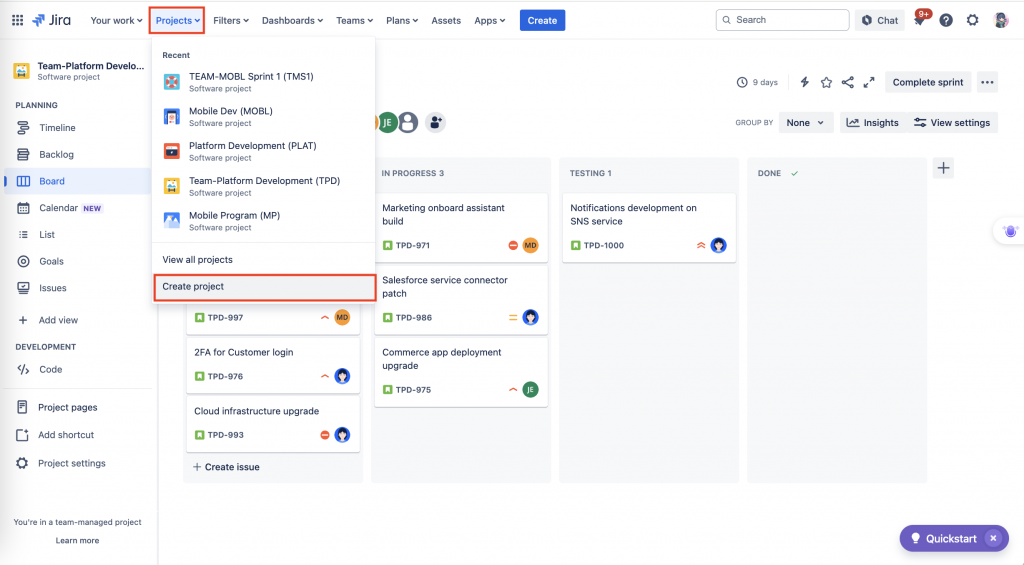This screenshot has width=1024, height=565.
Task: Add a new board column plus icon
Action: (x=943, y=168)
